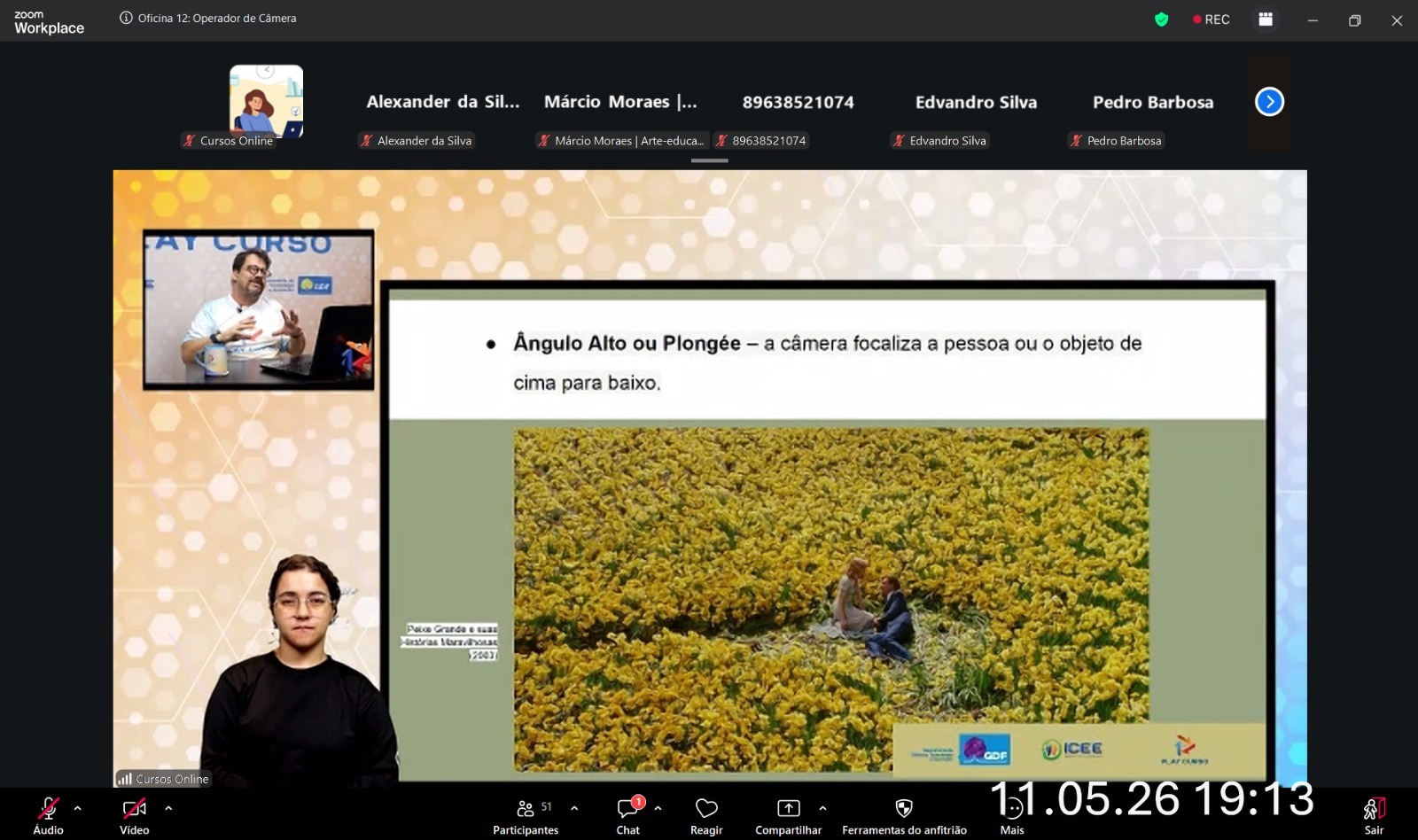Open the Chat panel
The image size is (1418, 840).
click(628, 815)
